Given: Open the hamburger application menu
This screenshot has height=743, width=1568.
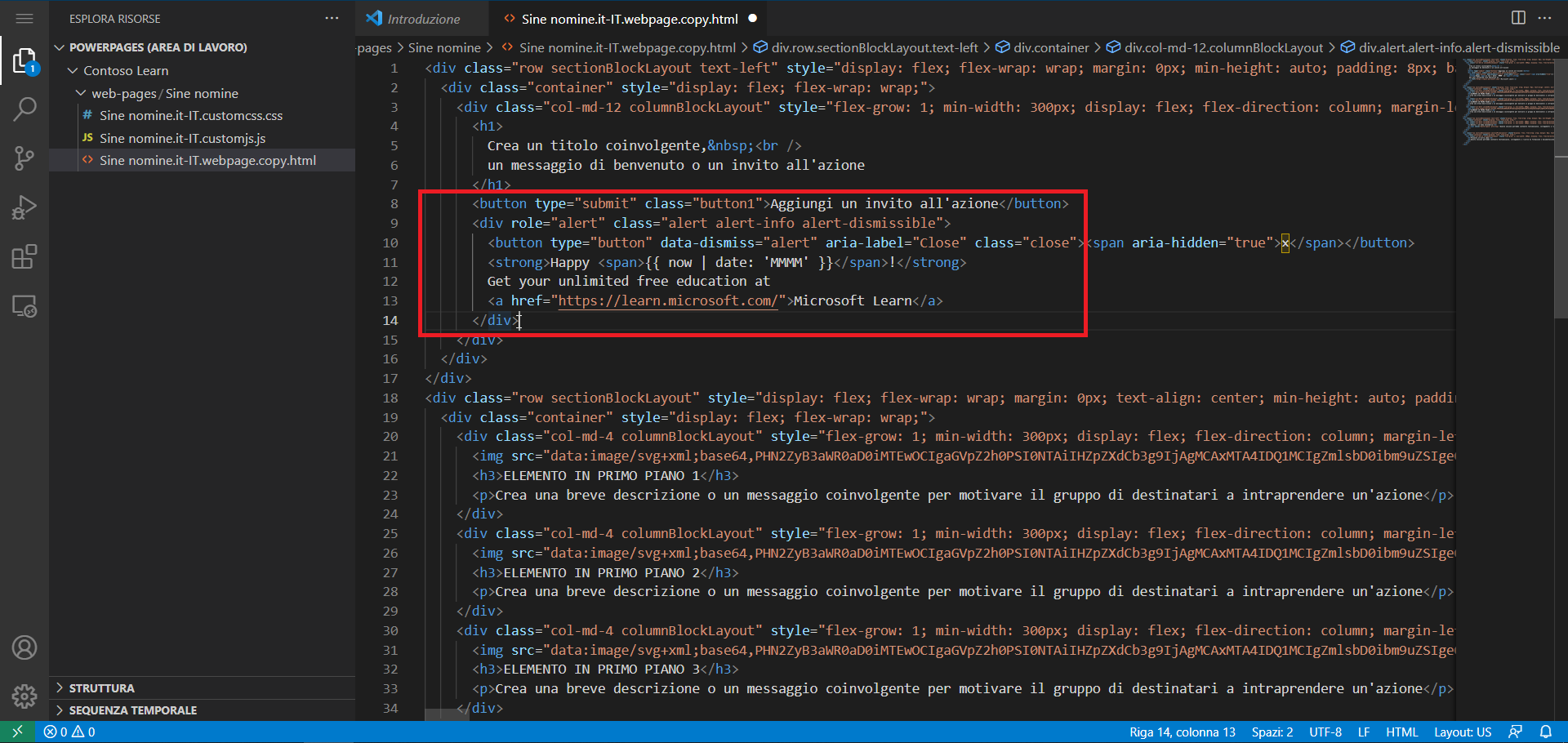Looking at the screenshot, I should [24, 18].
